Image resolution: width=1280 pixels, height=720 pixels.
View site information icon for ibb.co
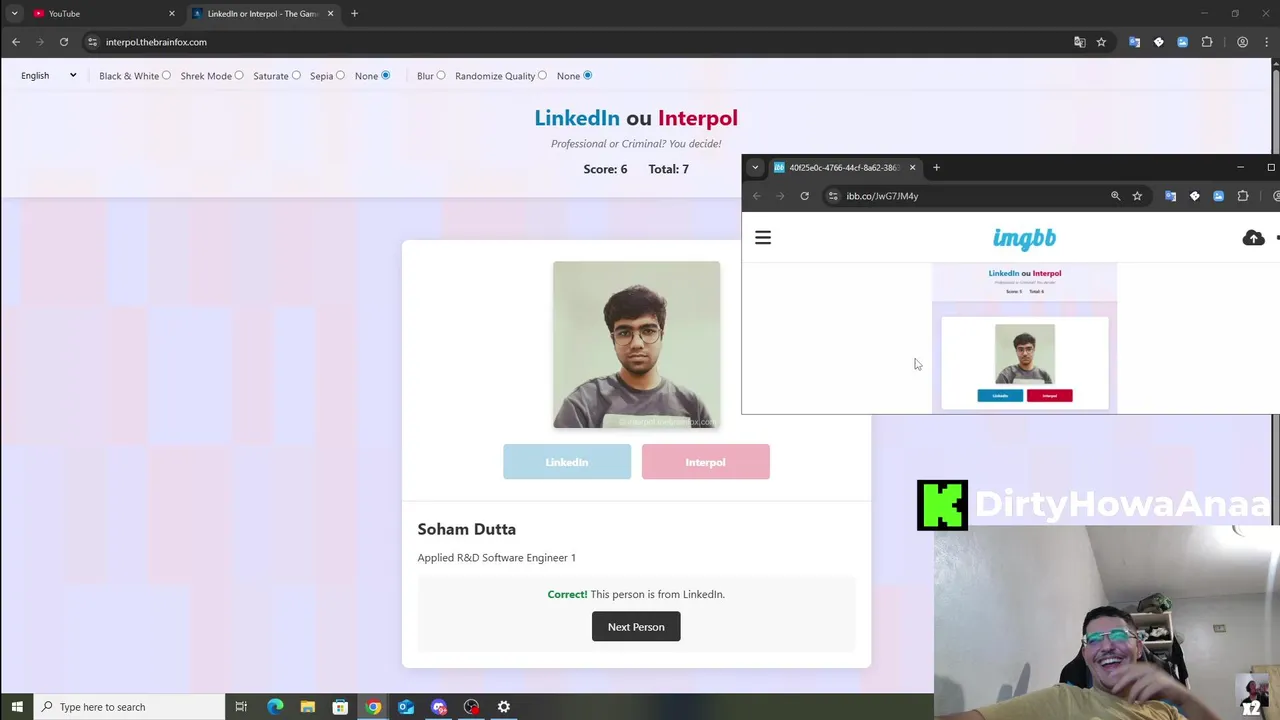click(833, 196)
